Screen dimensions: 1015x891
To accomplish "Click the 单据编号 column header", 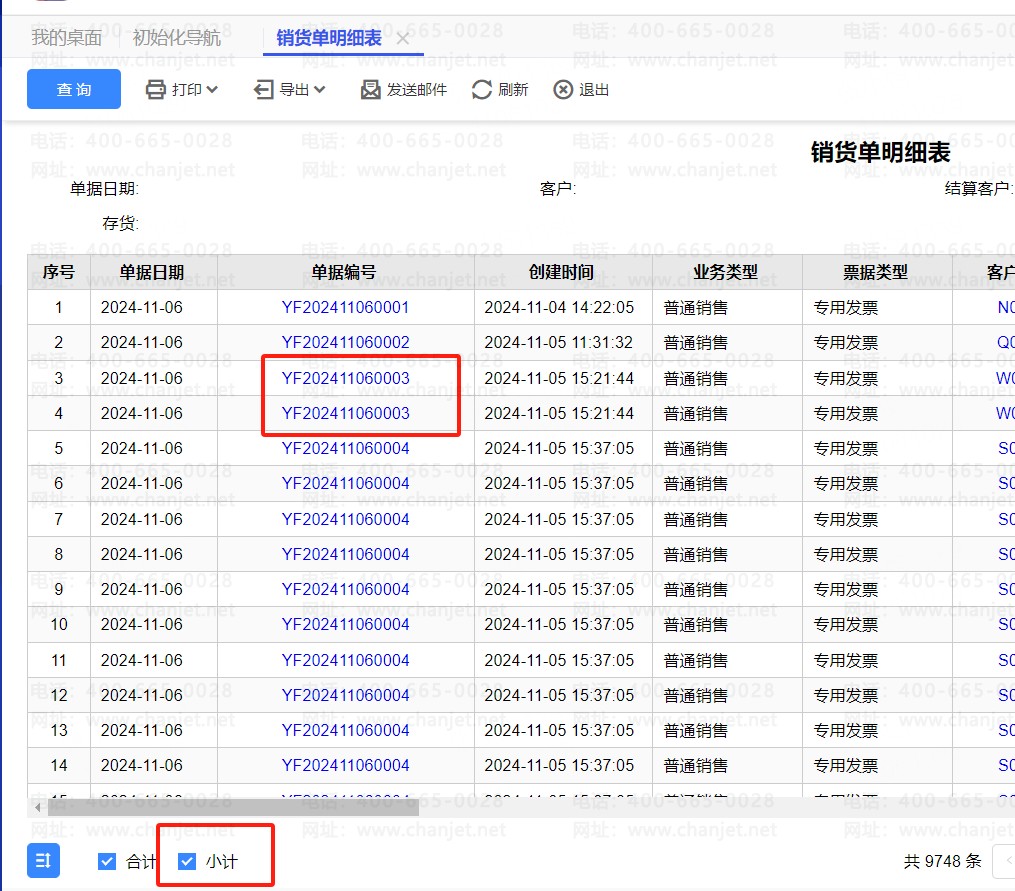I will tap(346, 272).
